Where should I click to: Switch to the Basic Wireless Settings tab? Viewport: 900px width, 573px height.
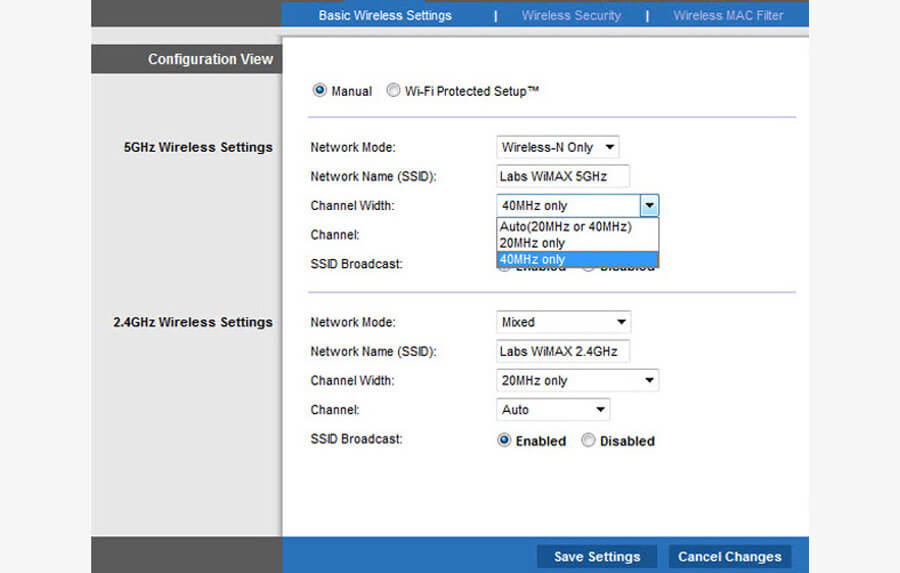[385, 15]
